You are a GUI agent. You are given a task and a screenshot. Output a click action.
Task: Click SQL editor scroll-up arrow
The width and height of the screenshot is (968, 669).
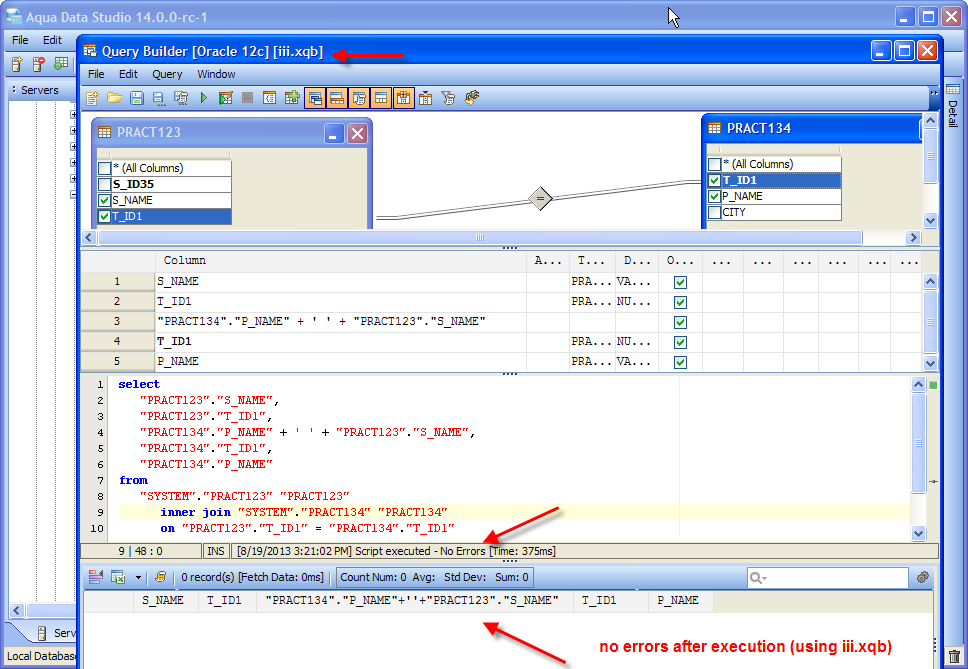[x=918, y=384]
